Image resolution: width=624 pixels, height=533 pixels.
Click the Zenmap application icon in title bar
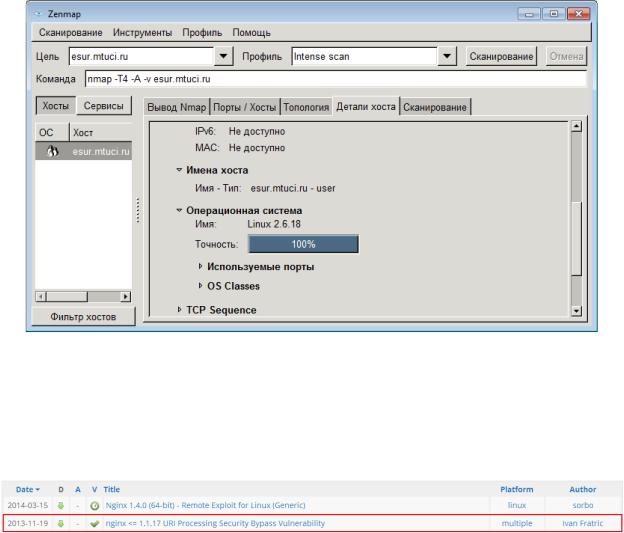[38, 14]
